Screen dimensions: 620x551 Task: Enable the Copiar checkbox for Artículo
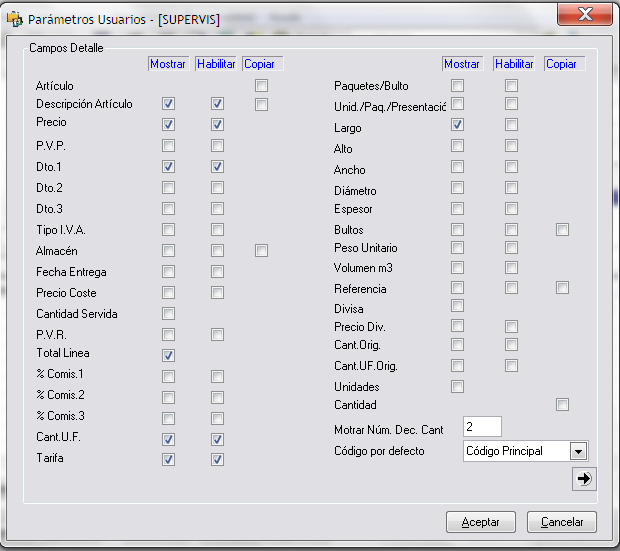pos(261,86)
